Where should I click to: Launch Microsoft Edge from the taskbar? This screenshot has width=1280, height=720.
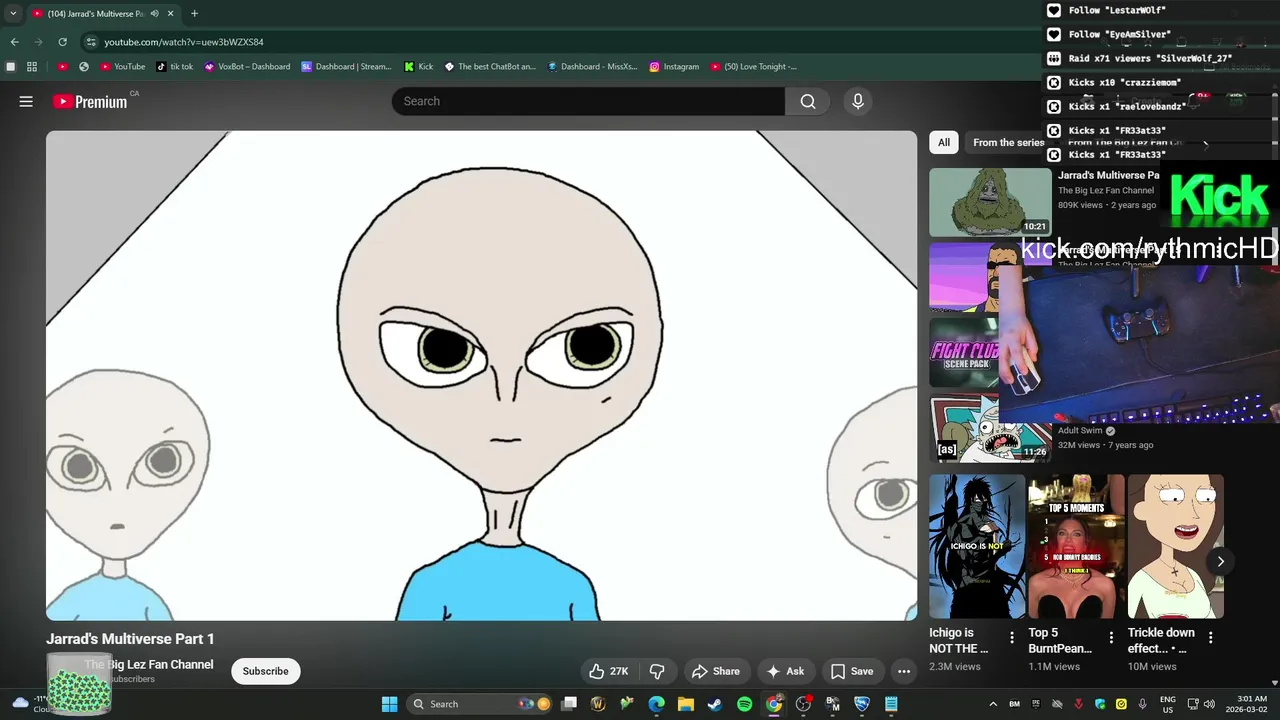pos(656,704)
